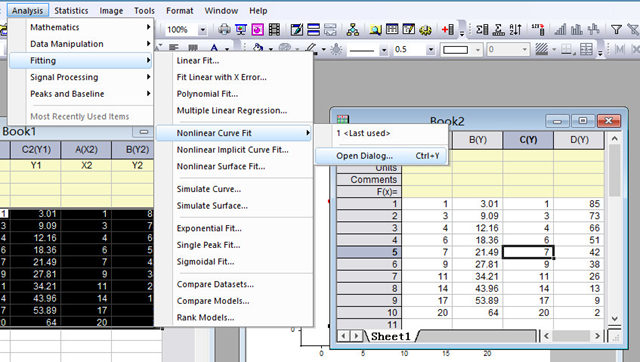
Task: Click the Add New Columns icon
Action: tap(448, 29)
